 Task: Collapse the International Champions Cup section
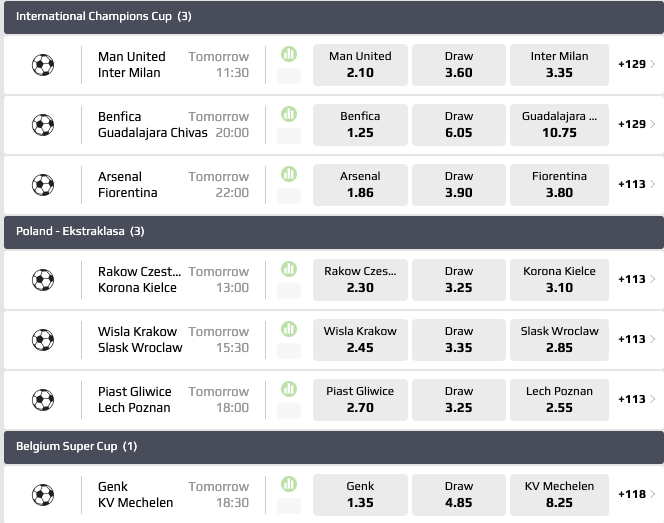[332, 17]
